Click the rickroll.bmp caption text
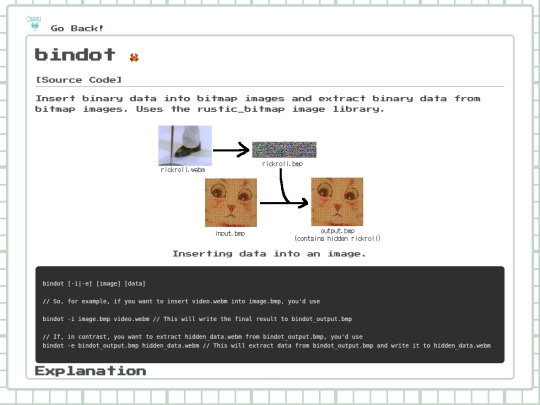 click(x=282, y=164)
